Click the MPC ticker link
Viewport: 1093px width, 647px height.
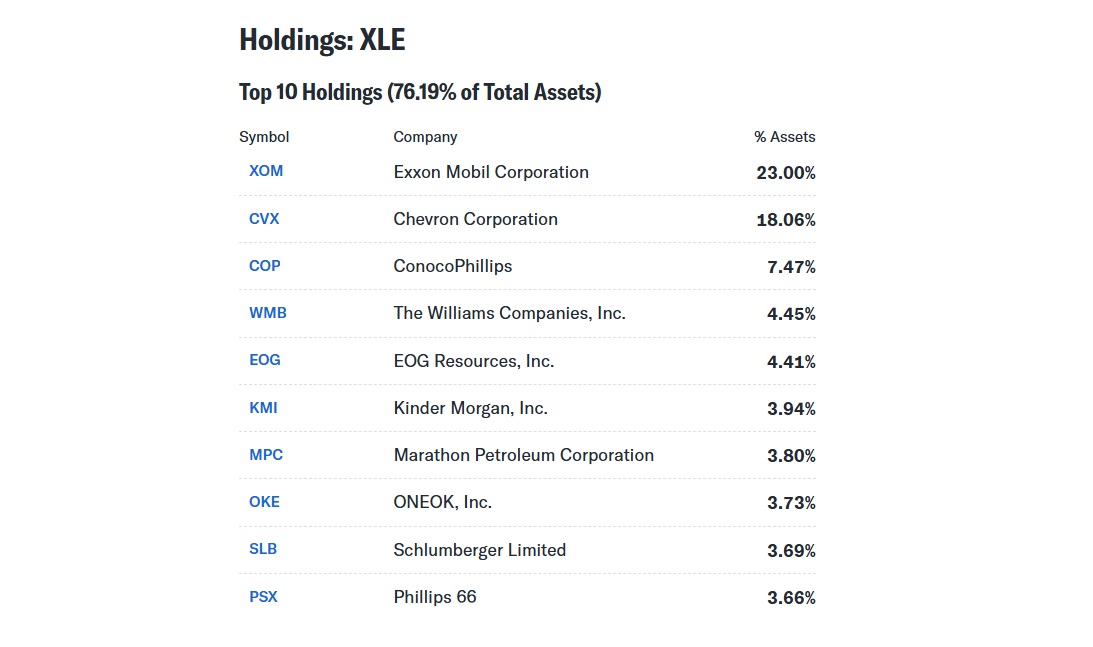point(266,454)
